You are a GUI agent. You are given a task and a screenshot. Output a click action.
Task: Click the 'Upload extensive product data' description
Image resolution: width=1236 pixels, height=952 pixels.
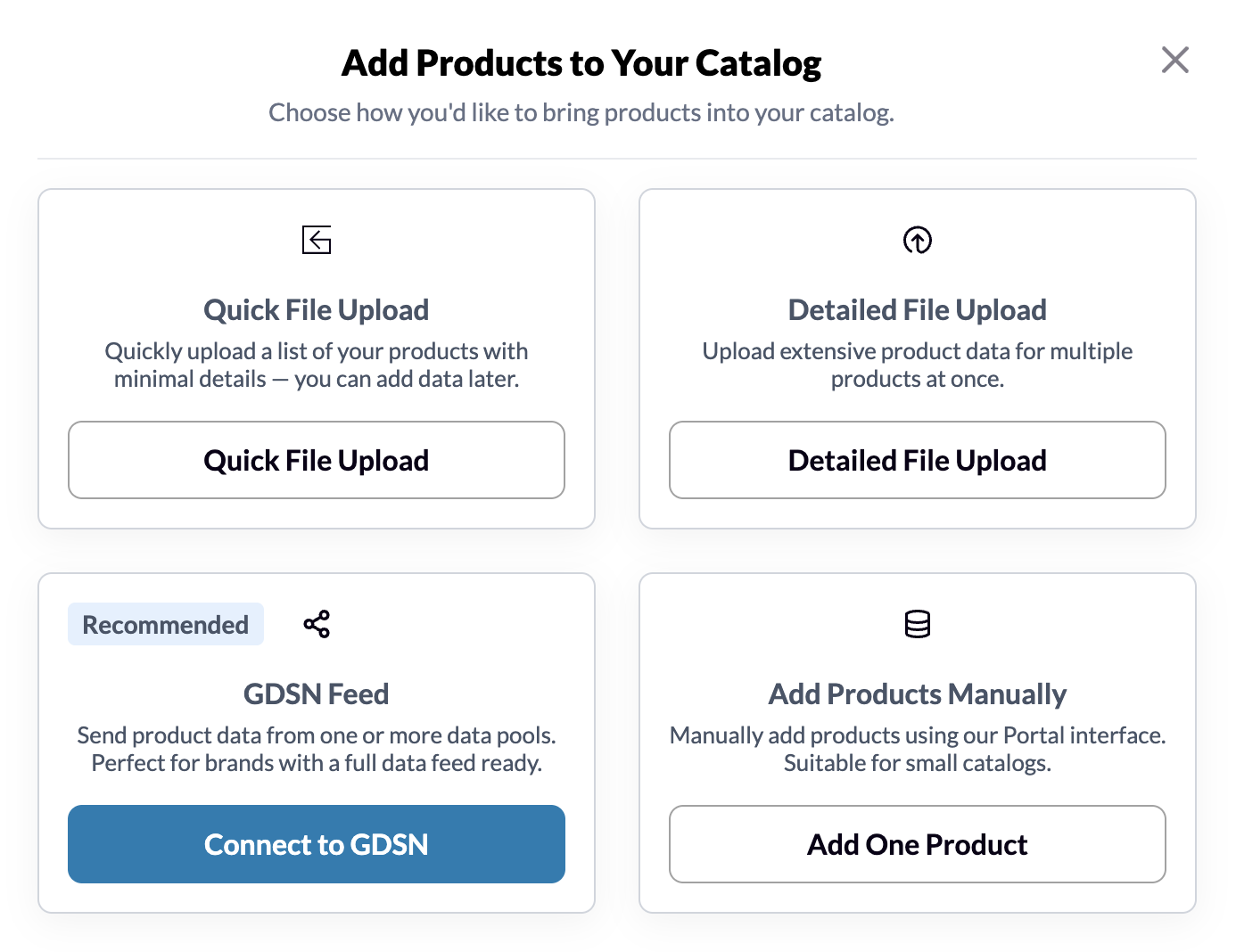click(918, 365)
